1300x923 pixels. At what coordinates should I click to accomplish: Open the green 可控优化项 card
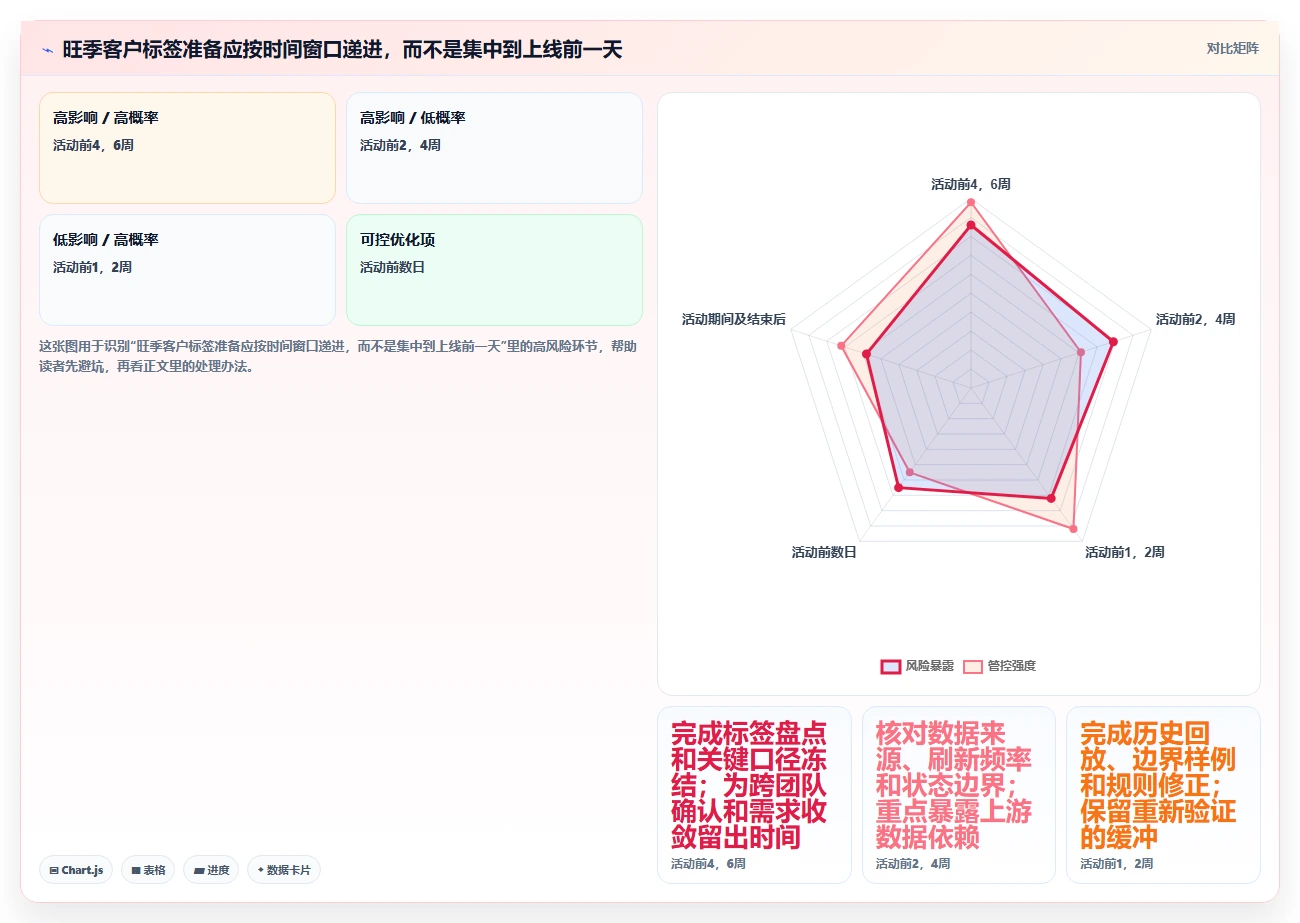[494, 270]
